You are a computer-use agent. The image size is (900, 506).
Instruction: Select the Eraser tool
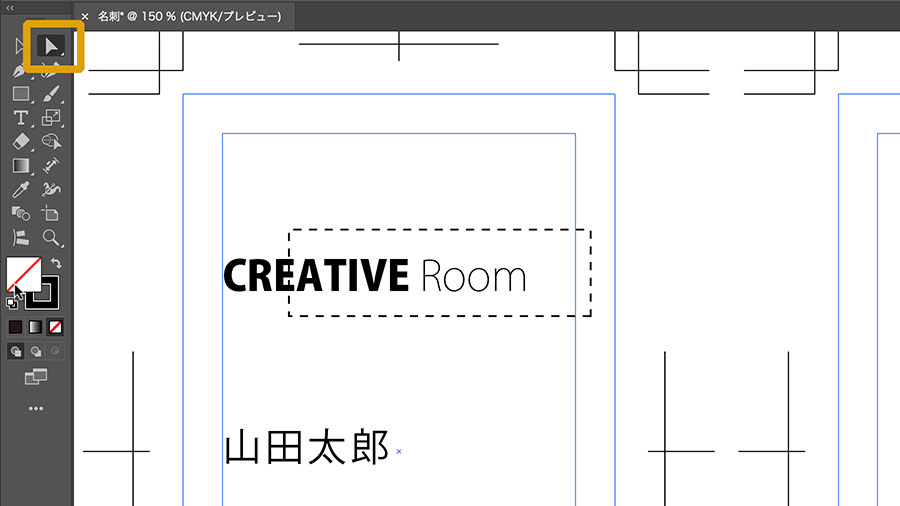tap(21, 142)
